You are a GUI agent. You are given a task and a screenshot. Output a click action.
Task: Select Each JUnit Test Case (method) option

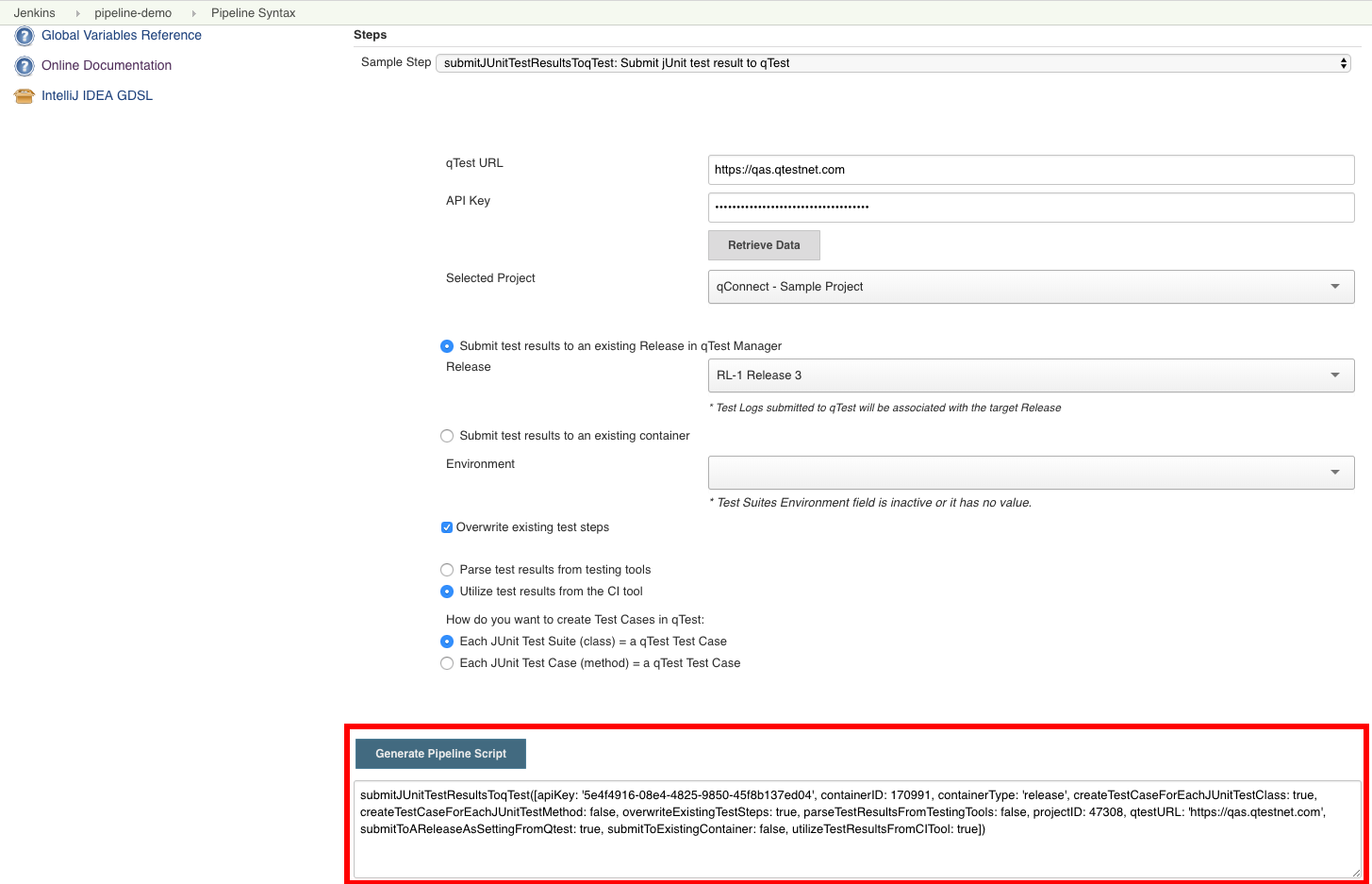pos(447,663)
